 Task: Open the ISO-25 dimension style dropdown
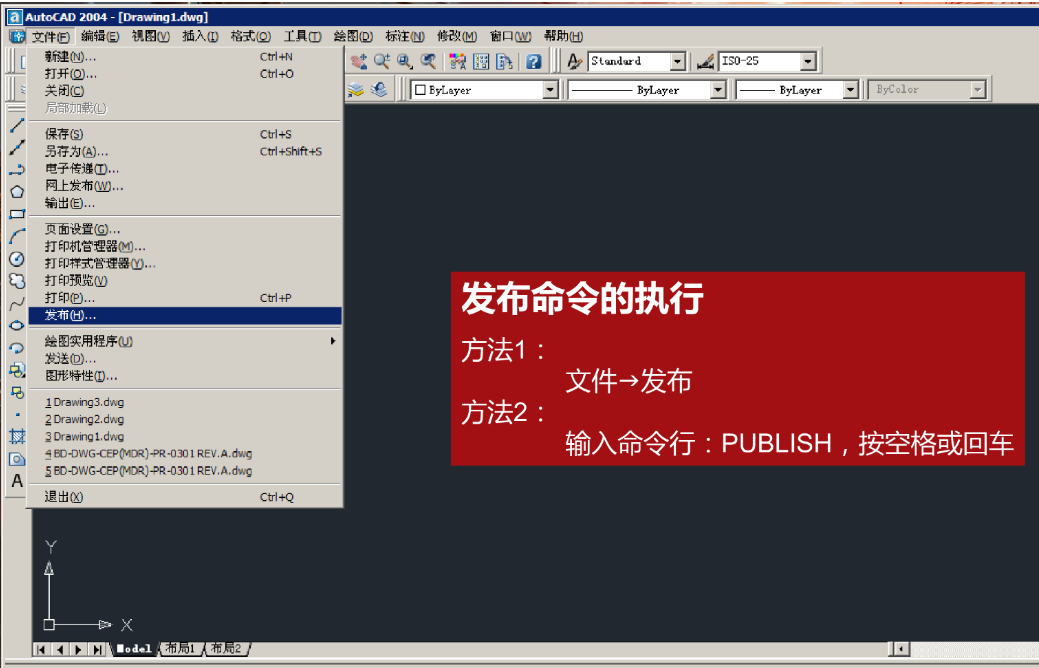(808, 62)
